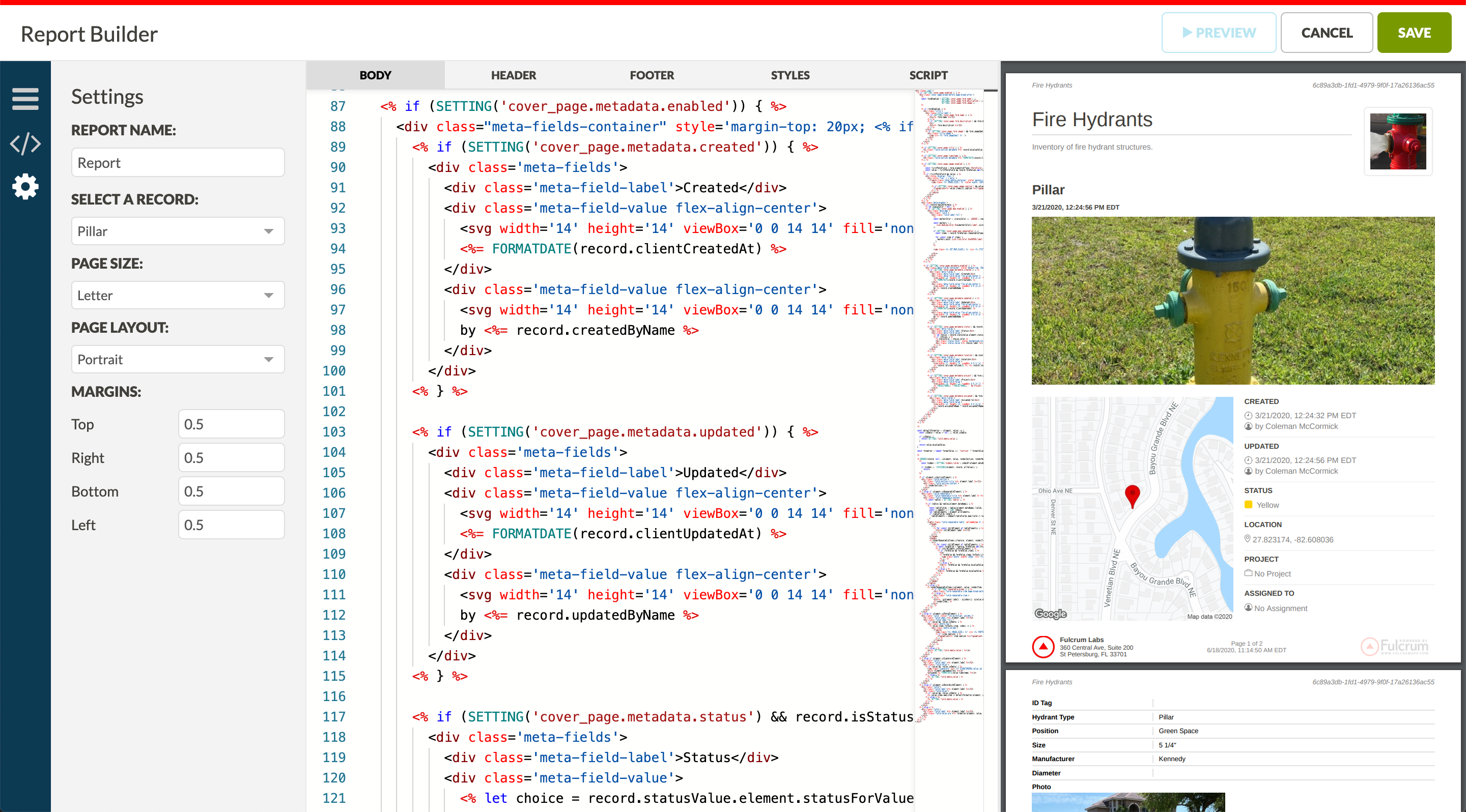
Task: Open the Page Layout Portrait dropdown
Action: (178, 359)
